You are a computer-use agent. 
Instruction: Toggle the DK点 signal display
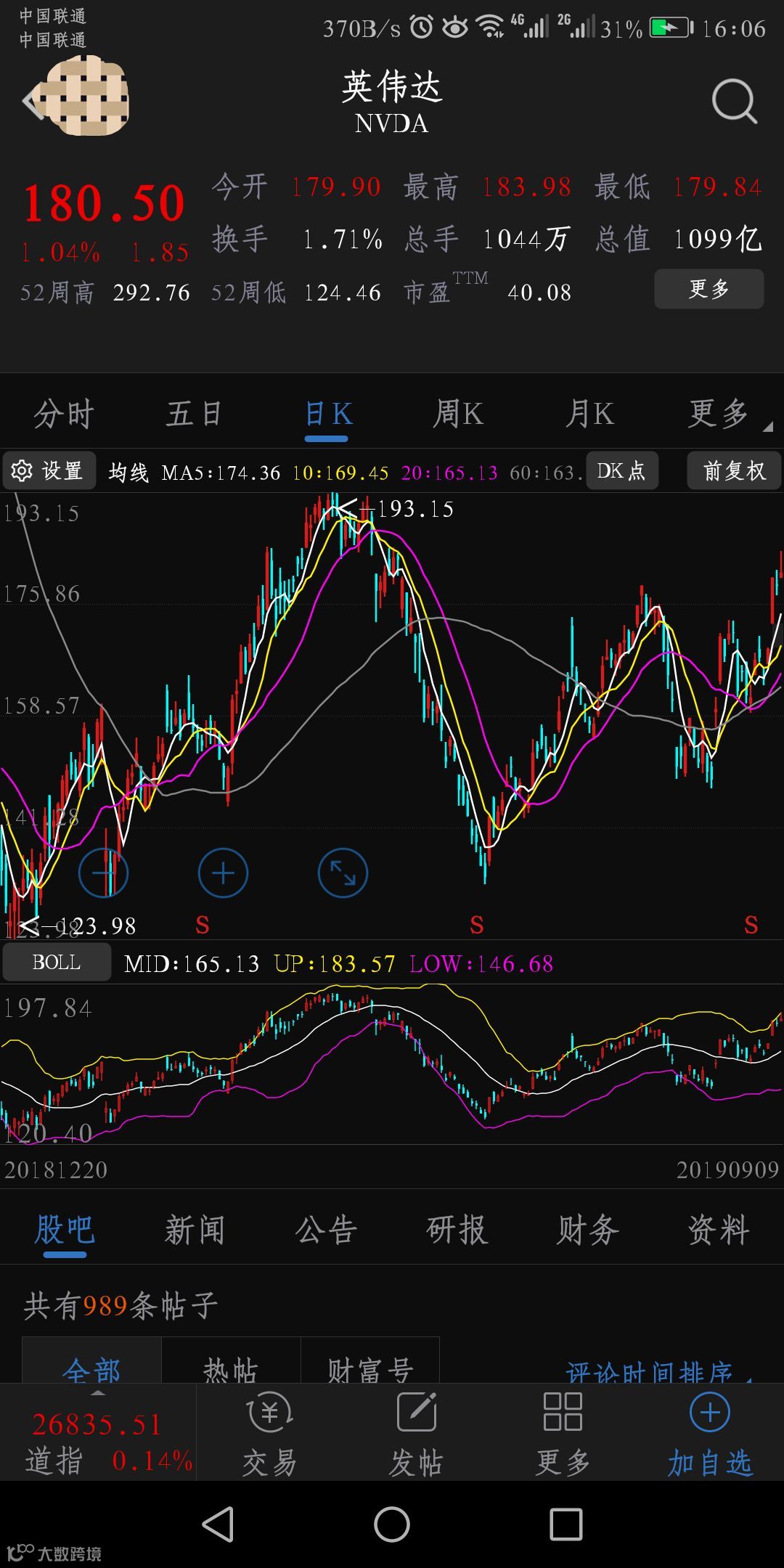621,471
